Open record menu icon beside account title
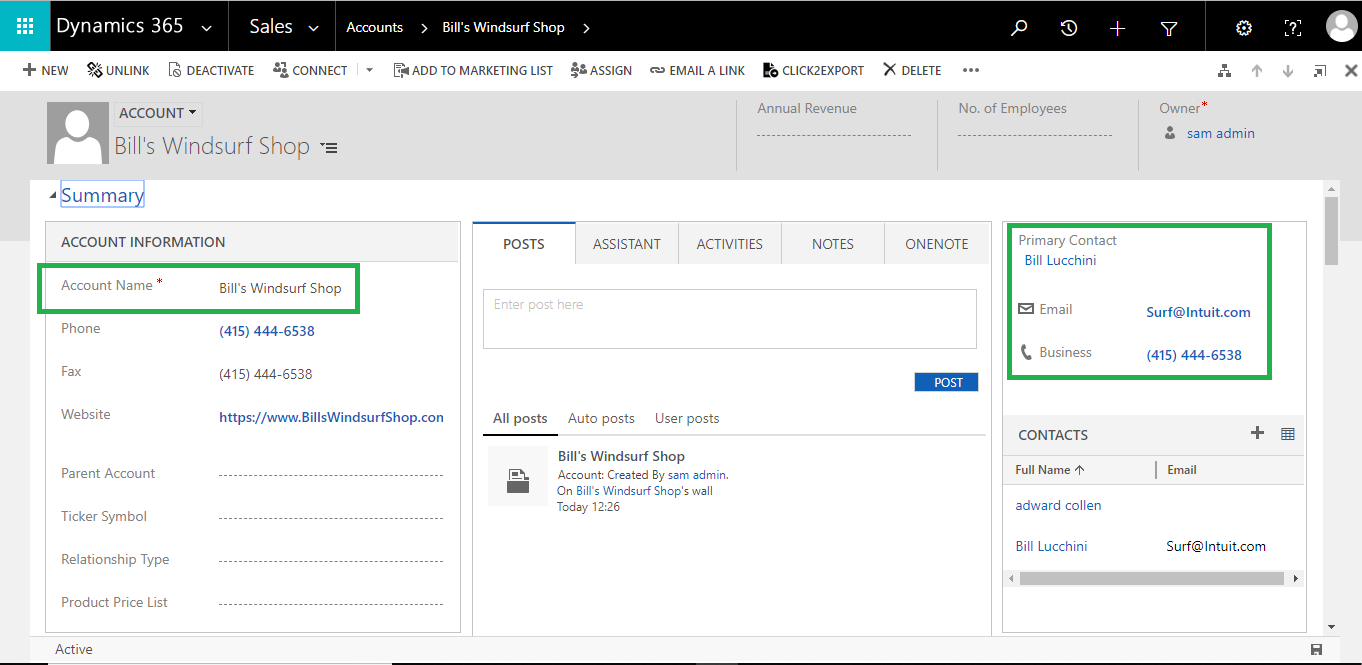Image resolution: width=1362 pixels, height=665 pixels. click(329, 148)
